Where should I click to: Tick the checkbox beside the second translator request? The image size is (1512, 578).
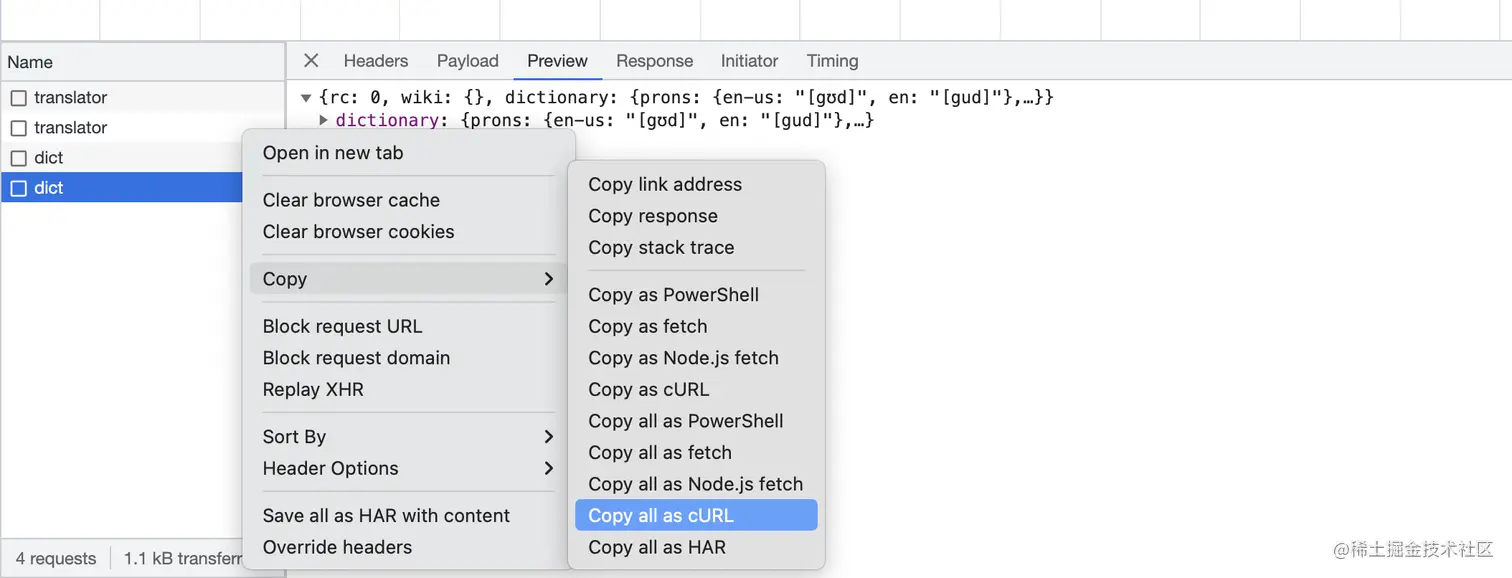[18, 128]
